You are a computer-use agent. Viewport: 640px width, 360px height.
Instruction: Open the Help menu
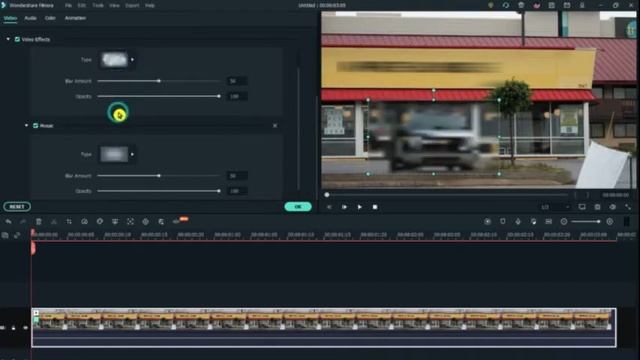tap(150, 5)
